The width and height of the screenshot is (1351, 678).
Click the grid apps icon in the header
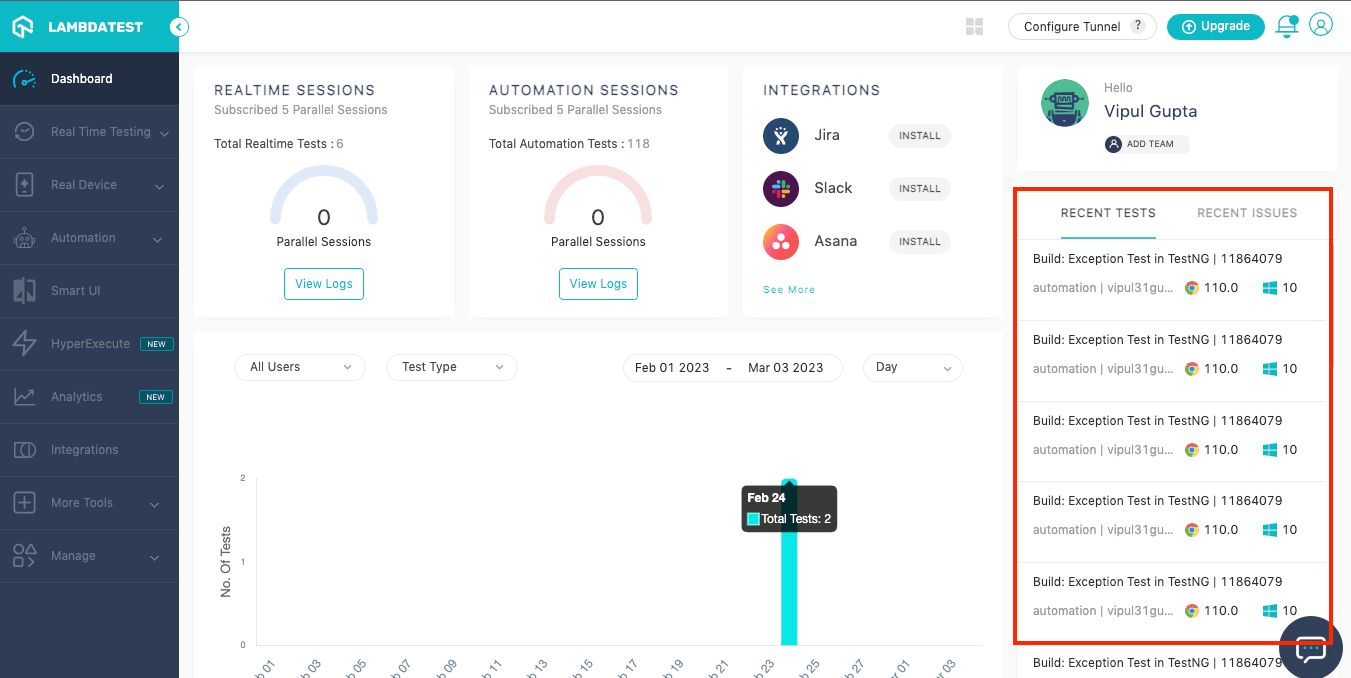click(x=974, y=27)
